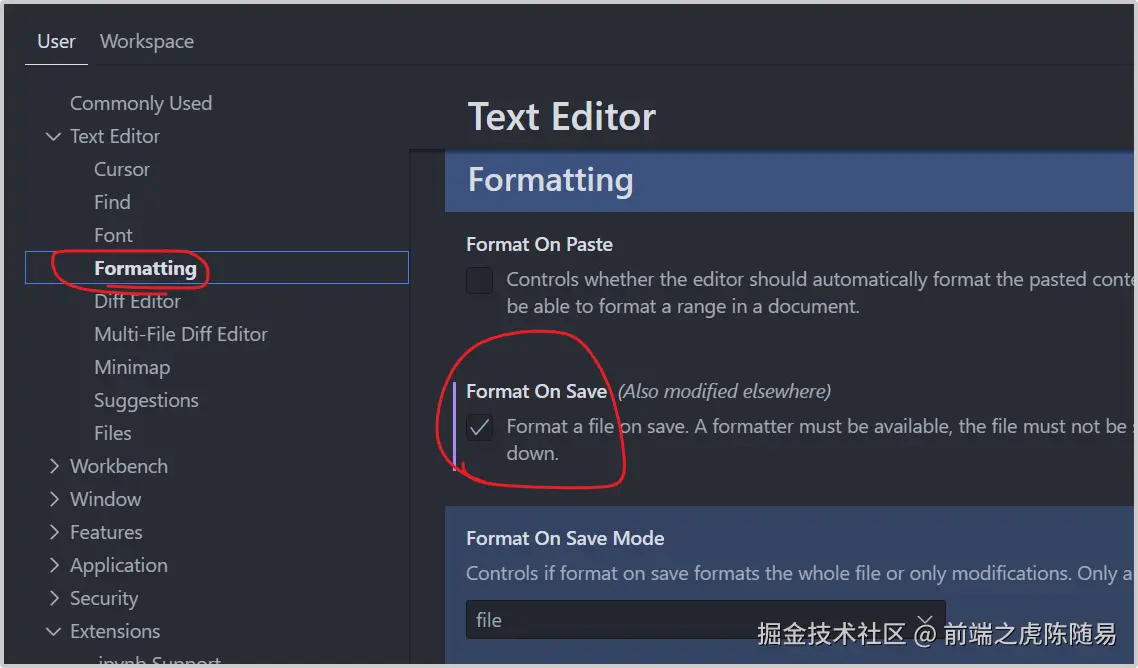Open the Suggestions settings section
1138x668 pixels.
(x=146, y=400)
